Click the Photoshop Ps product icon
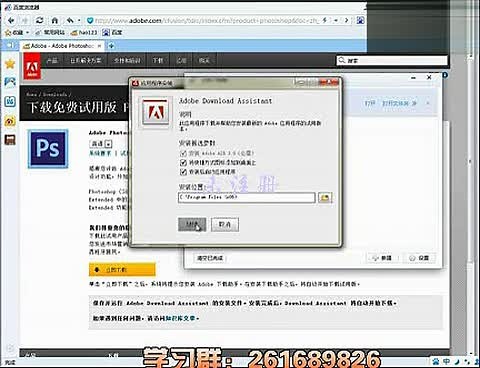The height and width of the screenshot is (368, 480). [48, 149]
